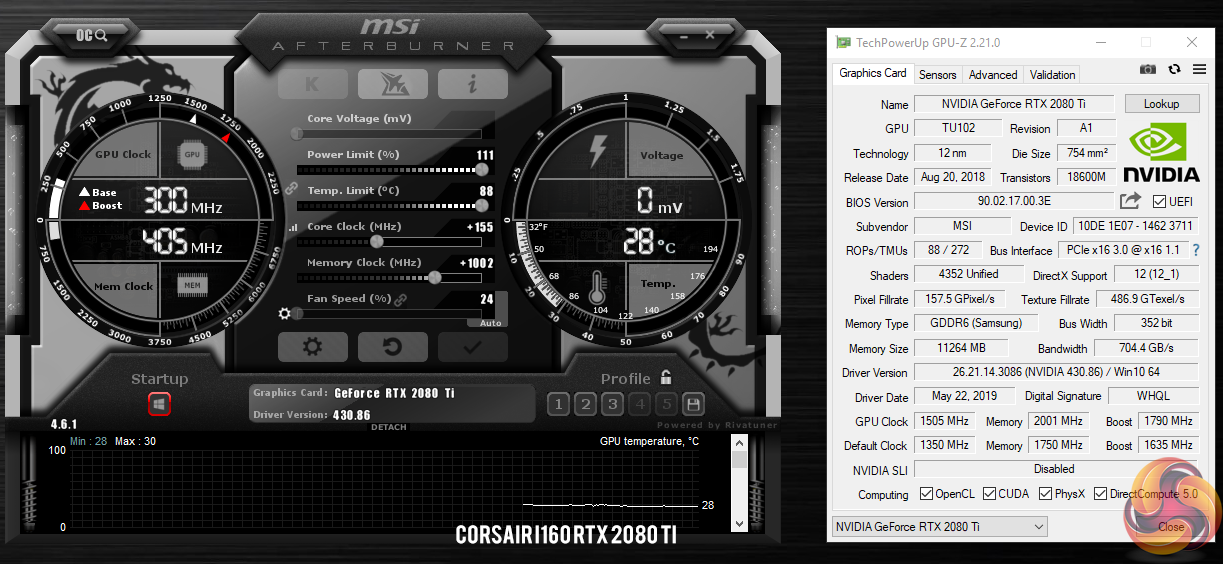The height and width of the screenshot is (564, 1223).
Task: Open the voltage-frequency curve editor icon
Action: point(293,227)
